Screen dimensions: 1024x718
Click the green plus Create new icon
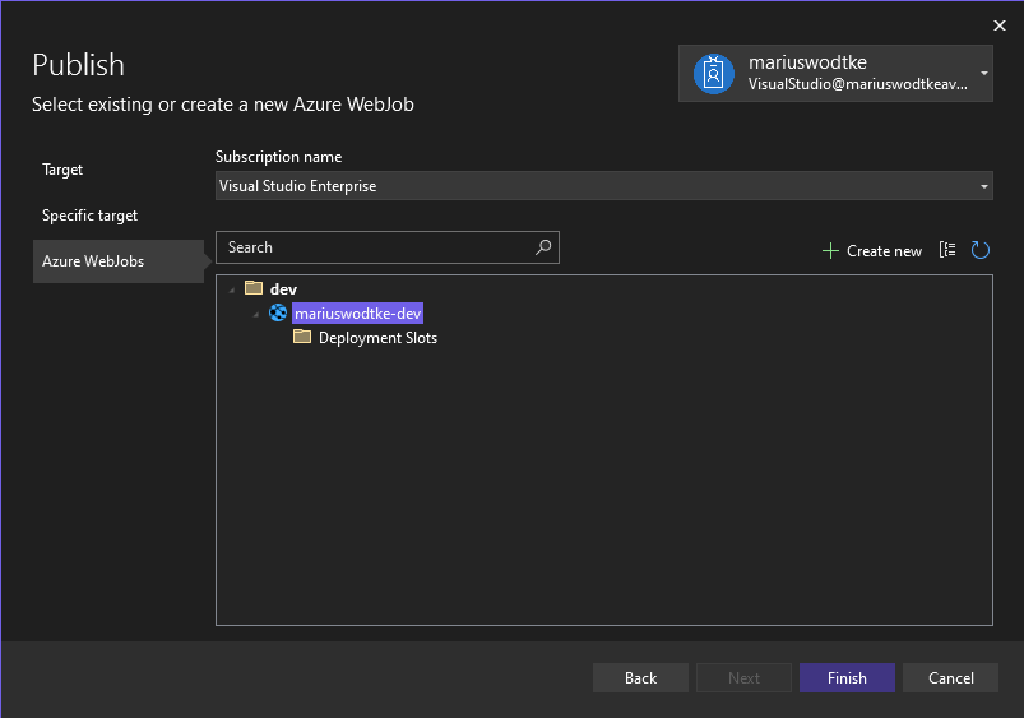(830, 250)
